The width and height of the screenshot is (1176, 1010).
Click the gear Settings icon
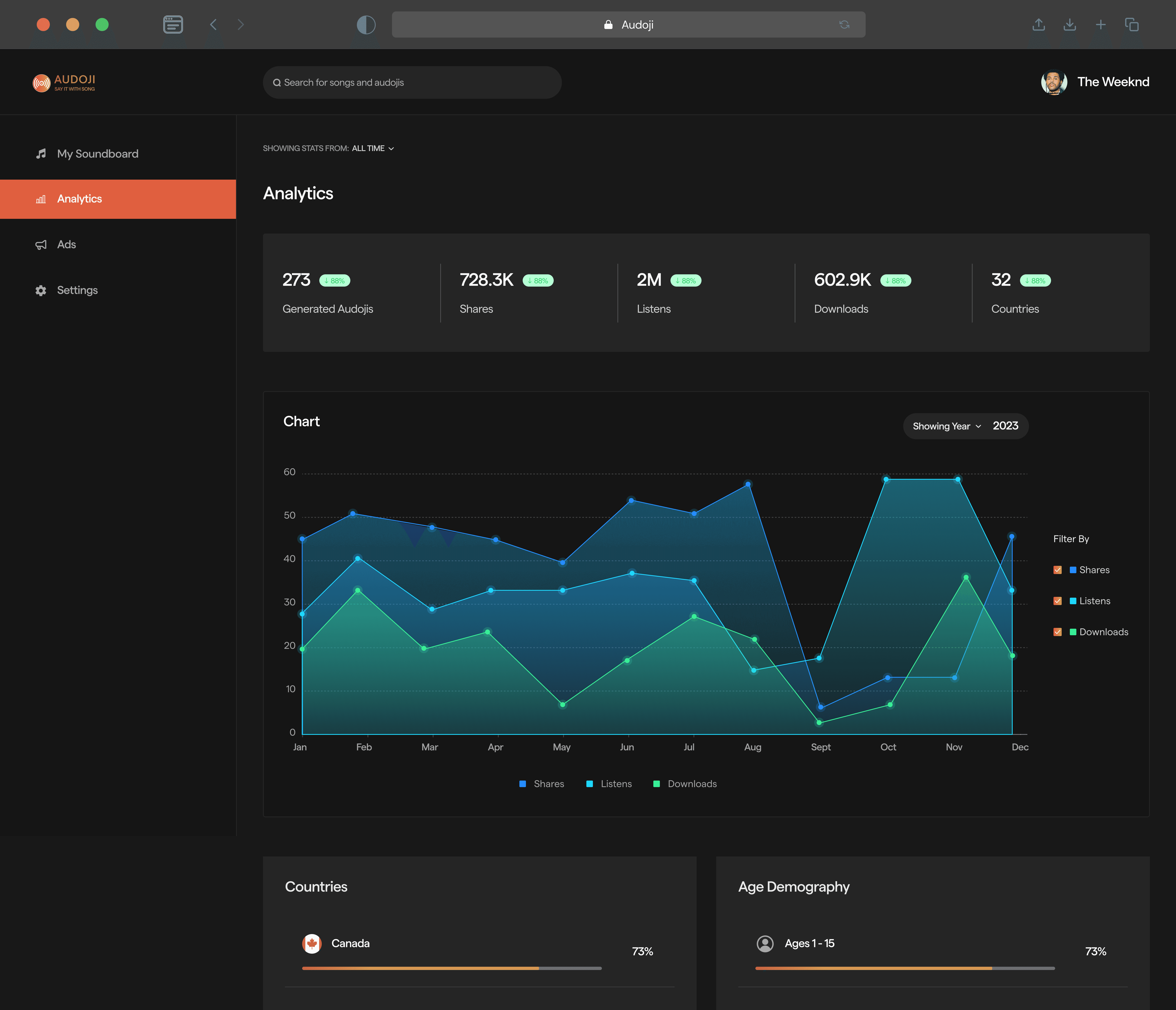(x=41, y=290)
